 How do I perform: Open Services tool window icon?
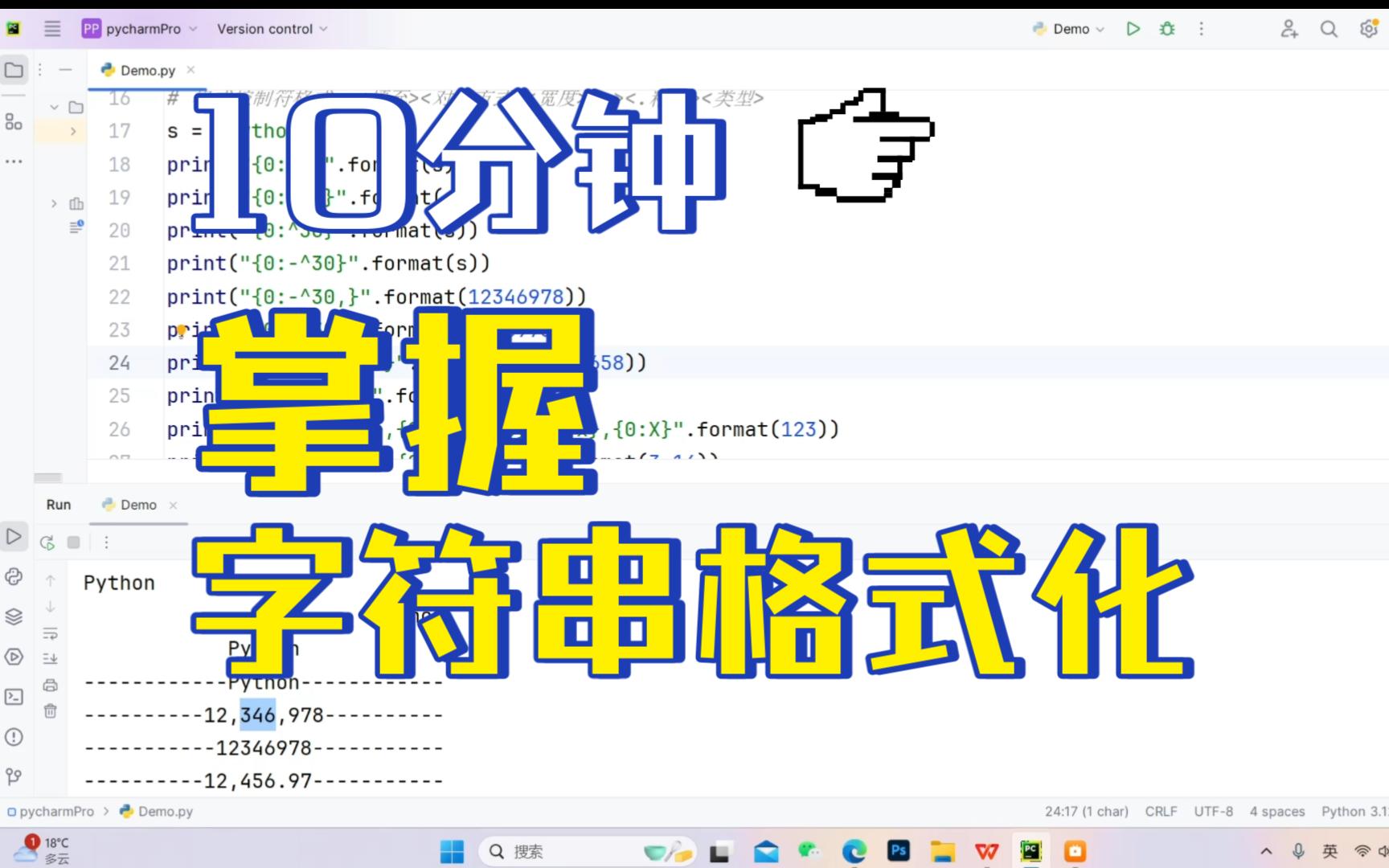pyautogui.click(x=14, y=657)
